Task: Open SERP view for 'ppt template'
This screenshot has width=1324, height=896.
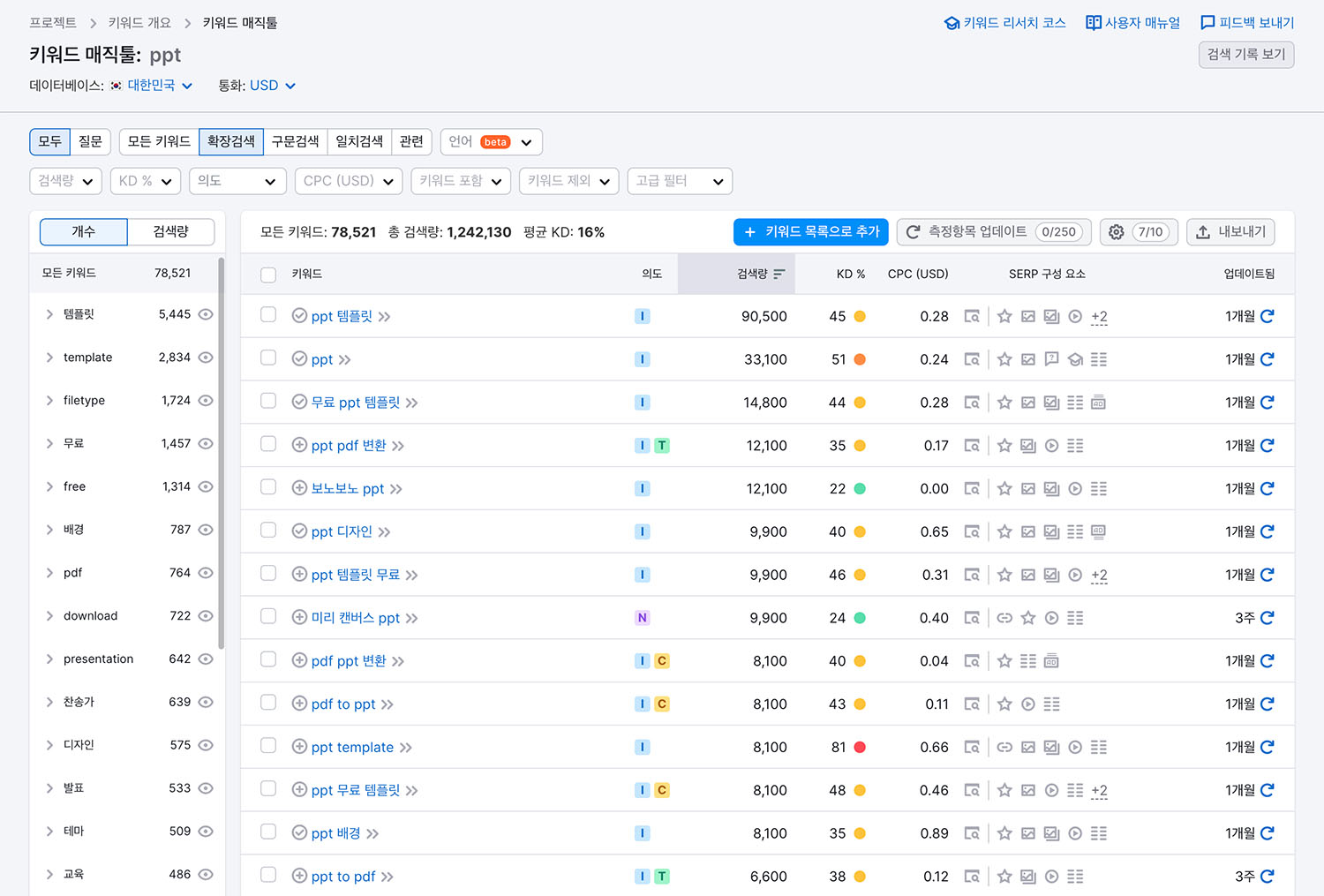Action: [x=972, y=747]
